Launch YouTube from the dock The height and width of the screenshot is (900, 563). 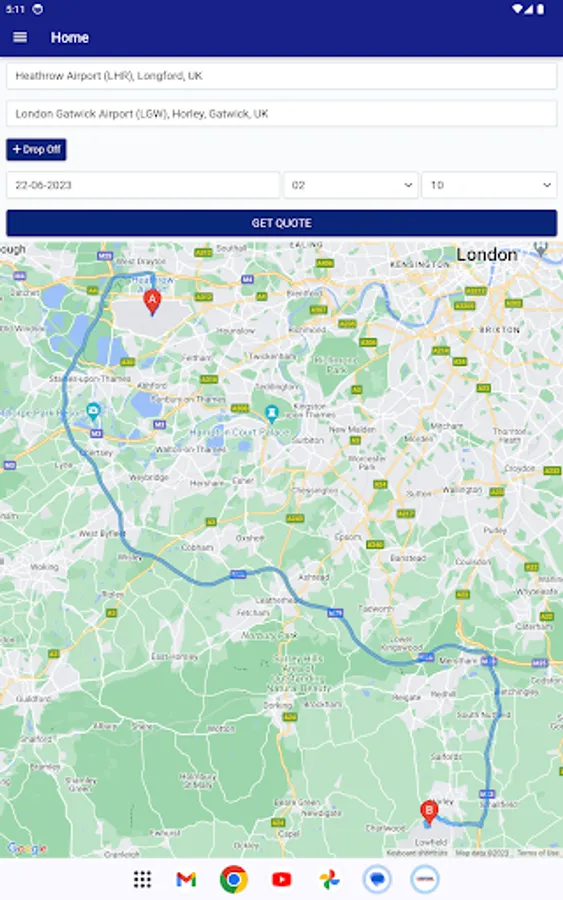(x=281, y=879)
